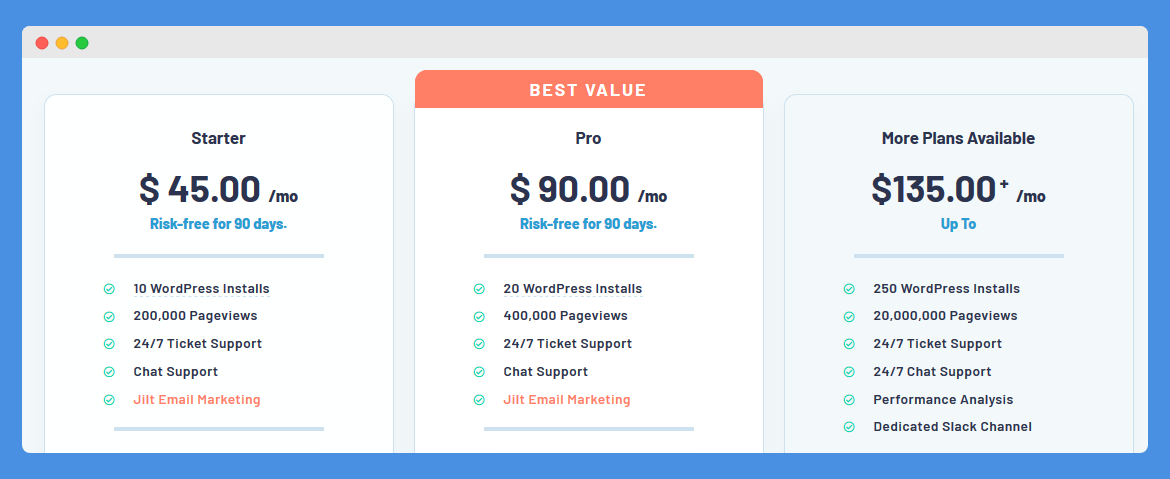The image size is (1170, 479).
Task: Click the checkmark icon beside Dedicated Slack Channel
Action: pos(849,428)
